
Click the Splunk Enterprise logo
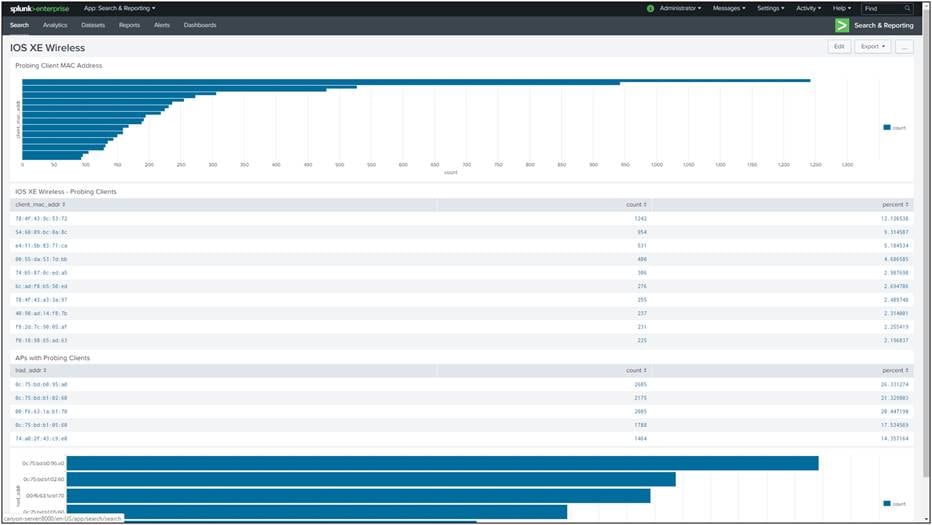39,8
